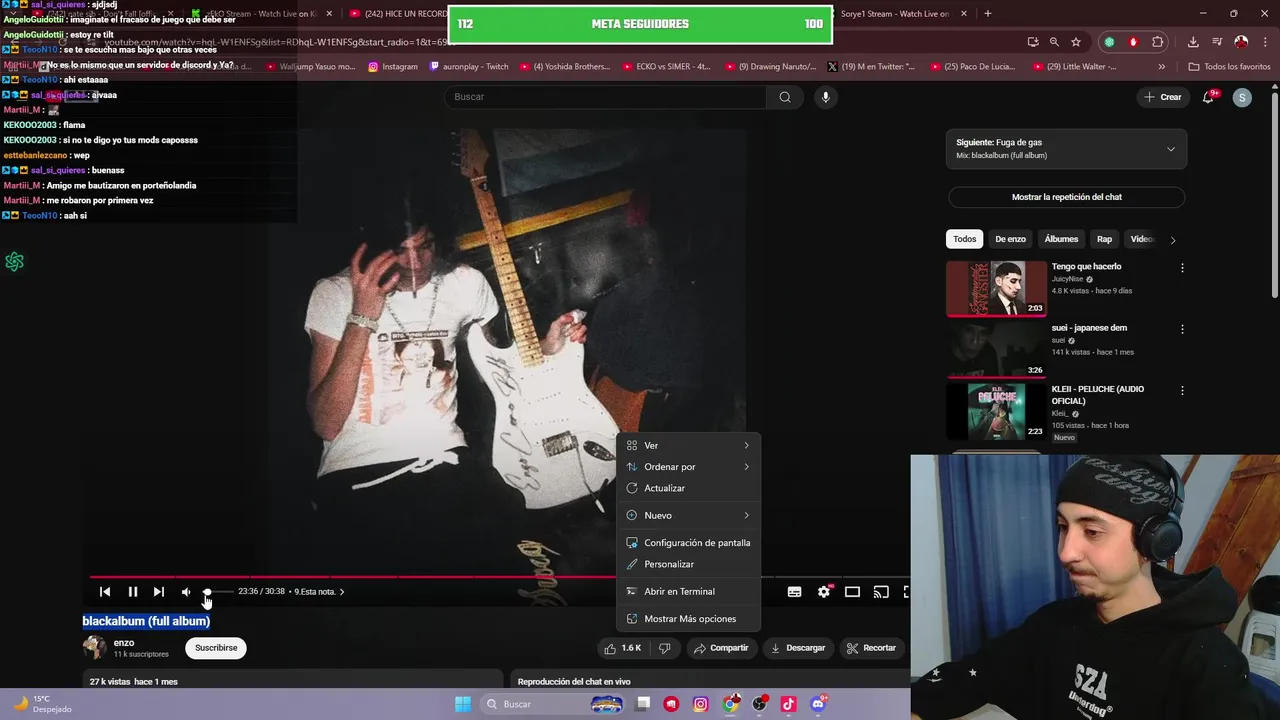Expand the 'Nuevo' context submenu
1280x720 pixels.
[688, 515]
